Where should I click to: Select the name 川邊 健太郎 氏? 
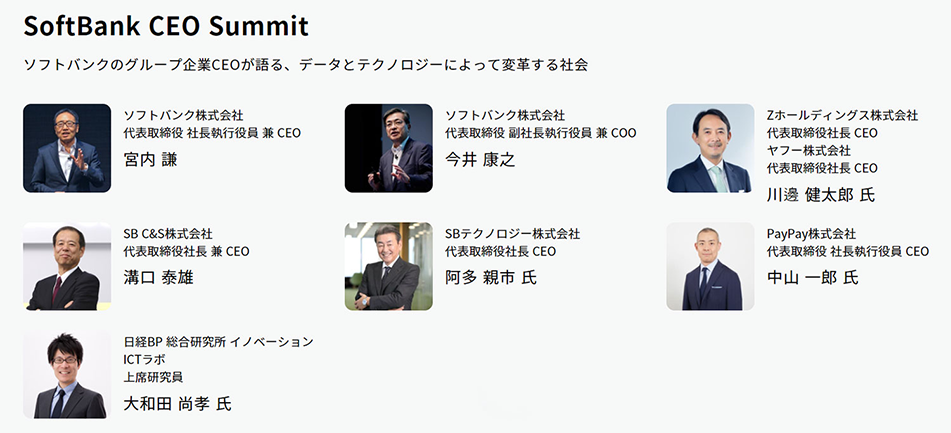coord(821,195)
